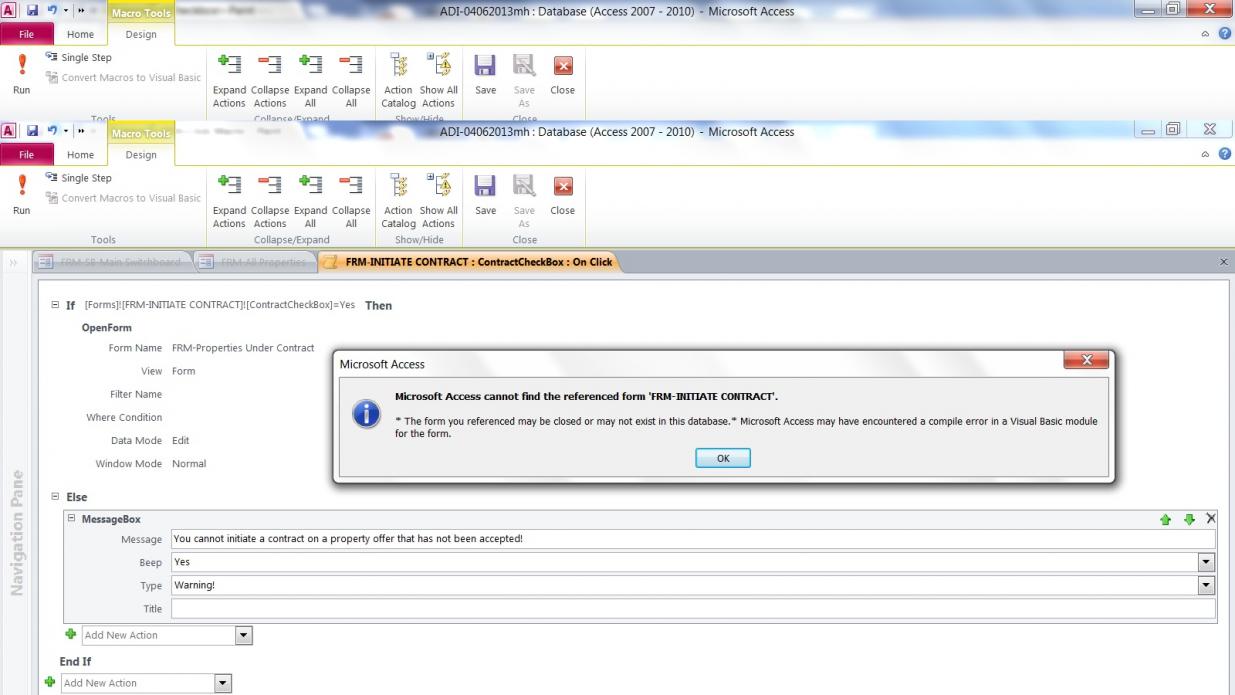Viewport: 1235px width, 695px height.
Task: Delete the MessageBox action with the X
Action: [x=1210, y=519]
